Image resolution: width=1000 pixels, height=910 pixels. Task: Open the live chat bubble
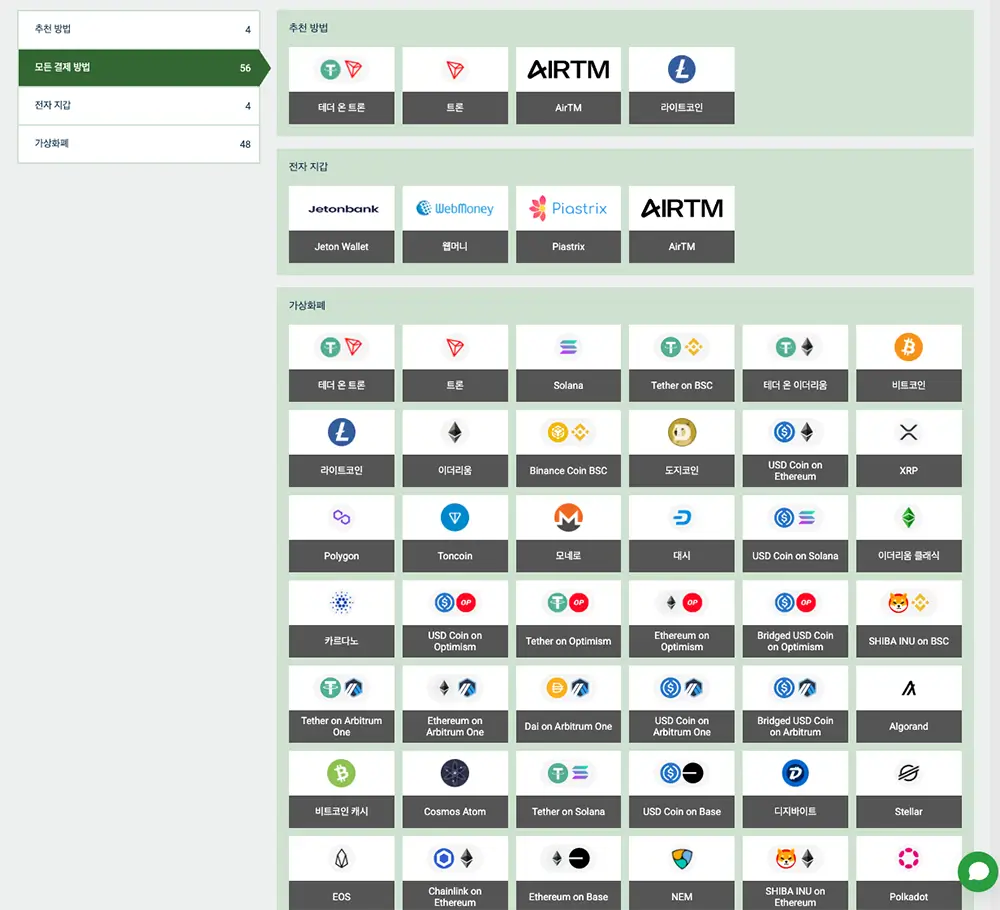pyautogui.click(x=978, y=871)
